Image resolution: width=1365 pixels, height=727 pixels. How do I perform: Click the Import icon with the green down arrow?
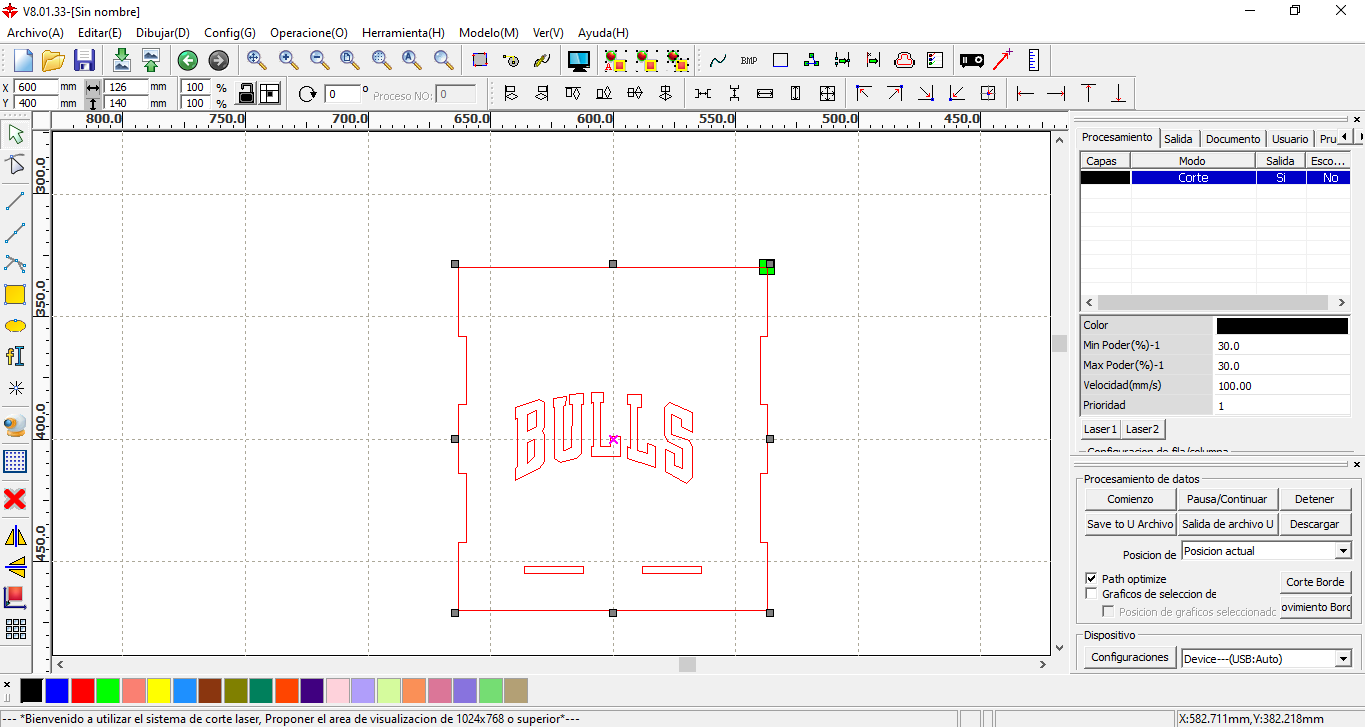[x=121, y=60]
